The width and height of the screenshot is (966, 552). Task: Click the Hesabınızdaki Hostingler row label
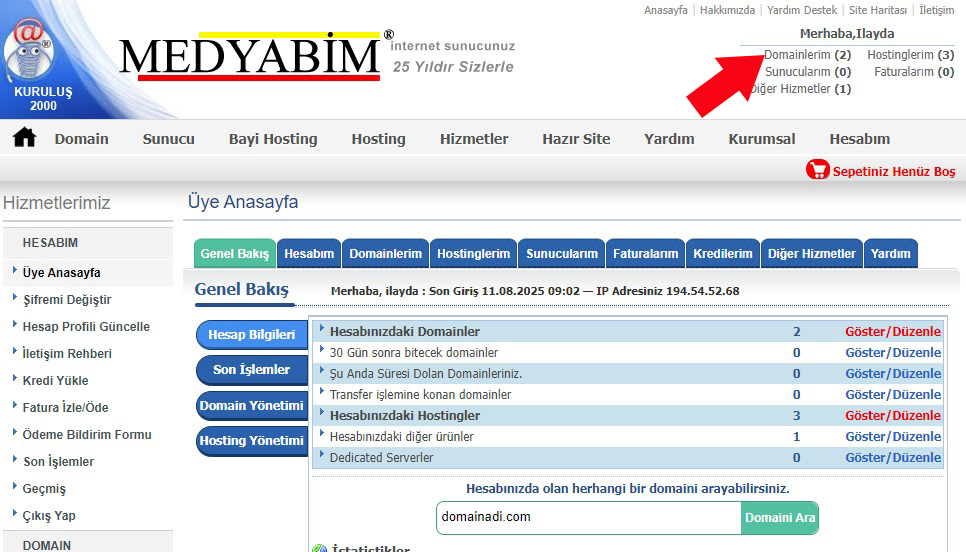[x=405, y=416]
